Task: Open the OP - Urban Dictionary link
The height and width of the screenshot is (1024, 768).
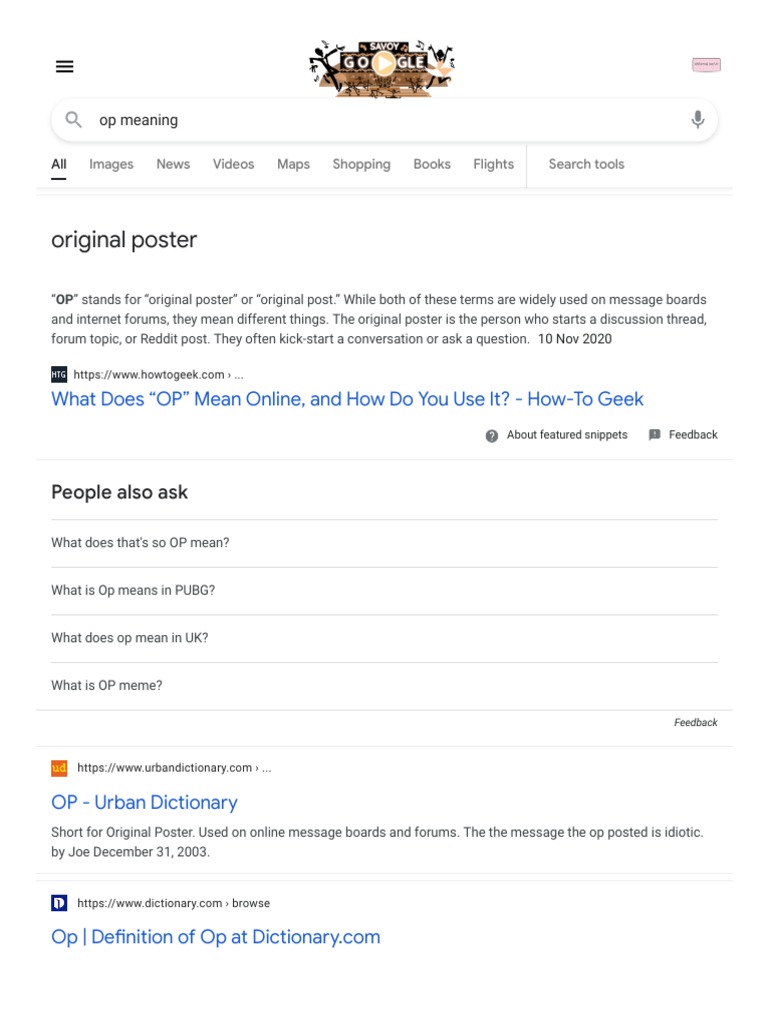Action: (x=144, y=803)
